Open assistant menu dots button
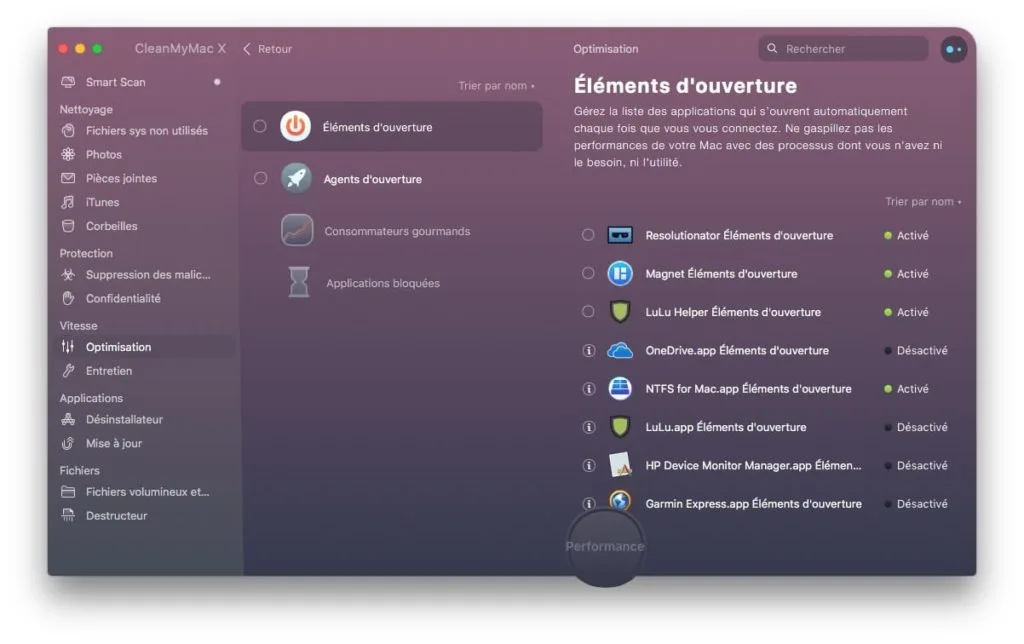Image resolution: width=1024 pixels, height=644 pixels. (953, 49)
